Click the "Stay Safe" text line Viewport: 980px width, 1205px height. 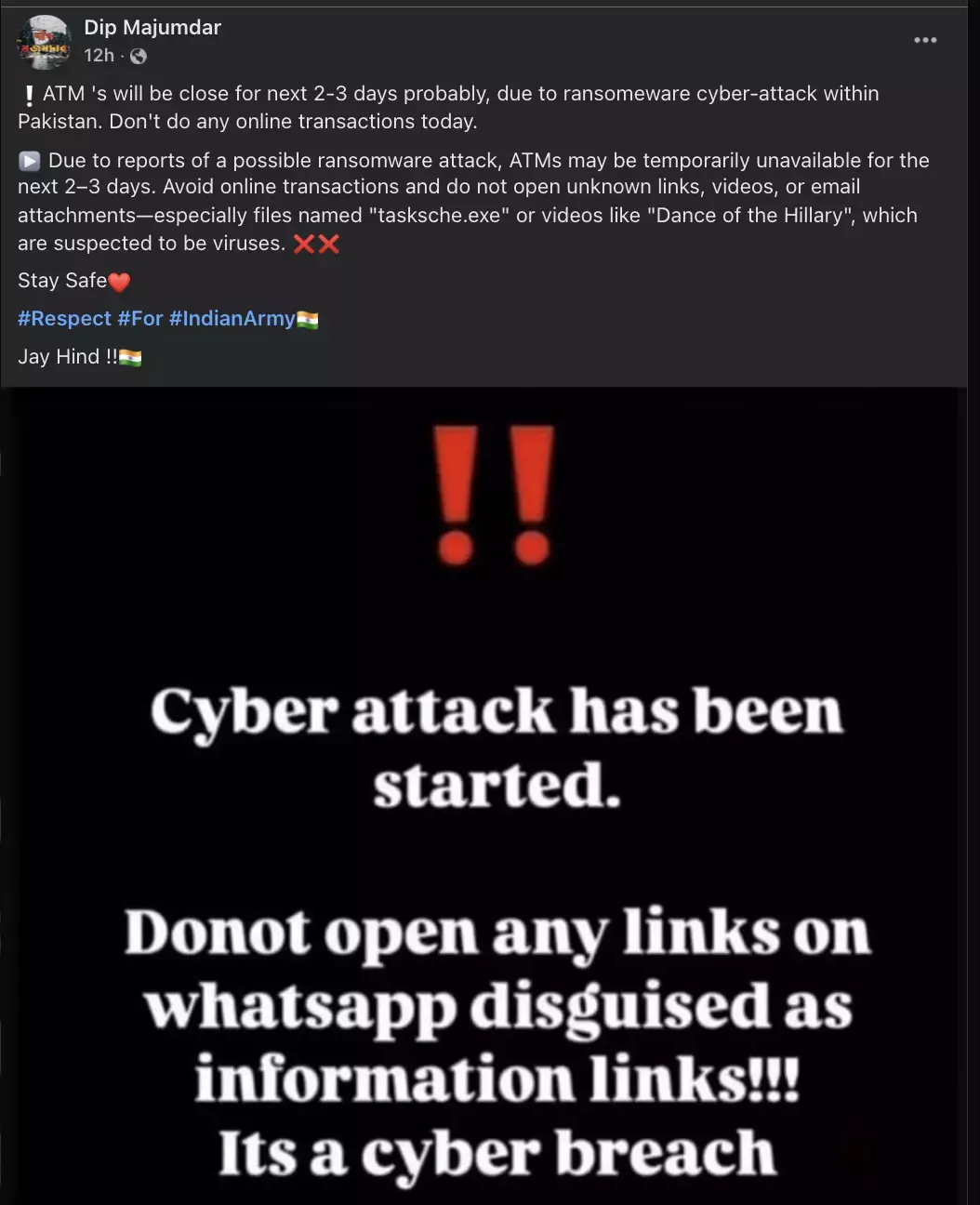click(62, 281)
